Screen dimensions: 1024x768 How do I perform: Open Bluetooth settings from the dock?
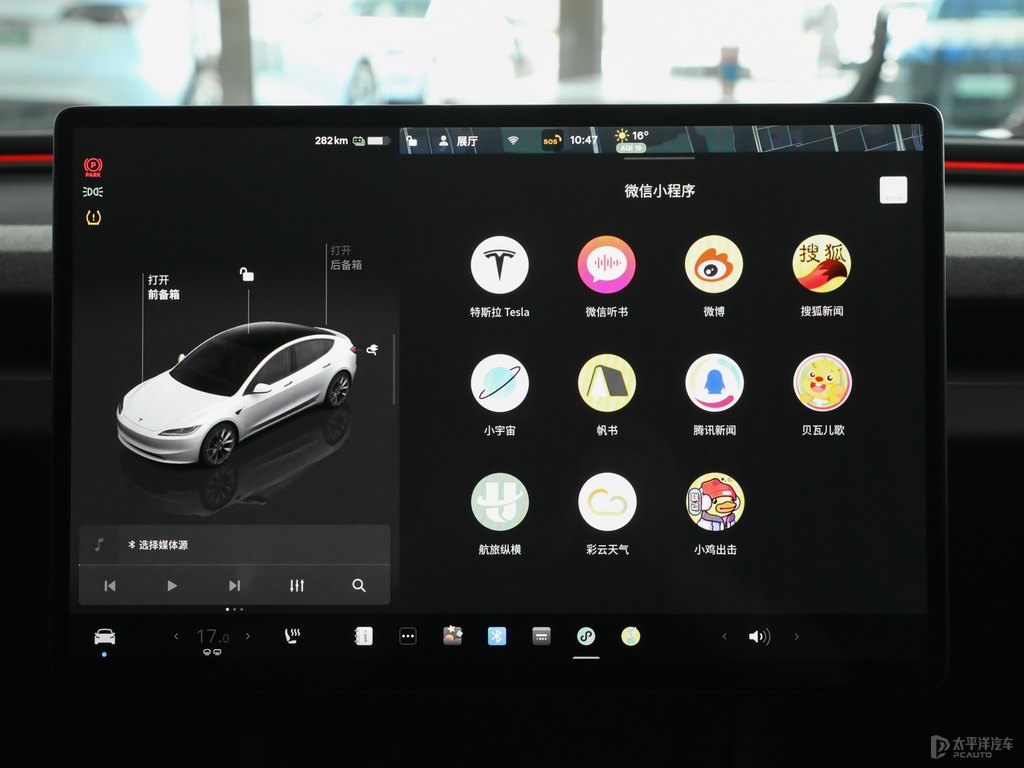pyautogui.click(x=497, y=635)
